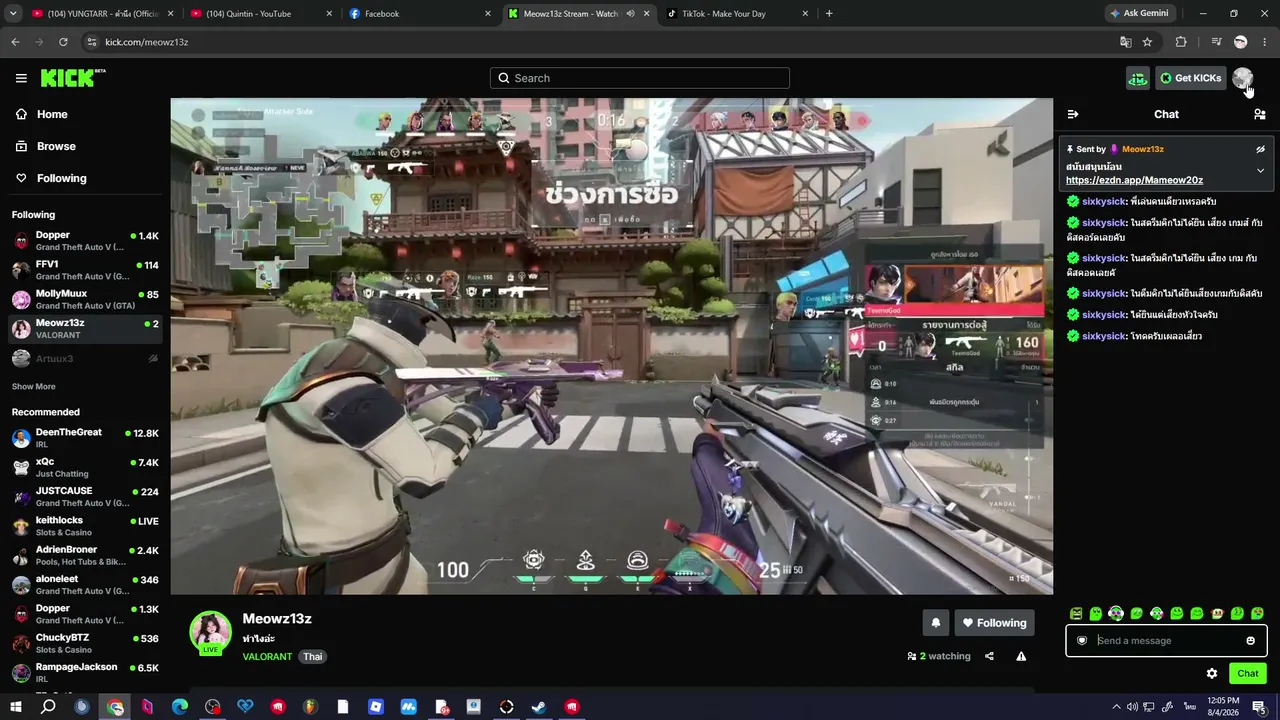Open the offline Artuux3 channel
1280x720 pixels.
click(x=85, y=359)
